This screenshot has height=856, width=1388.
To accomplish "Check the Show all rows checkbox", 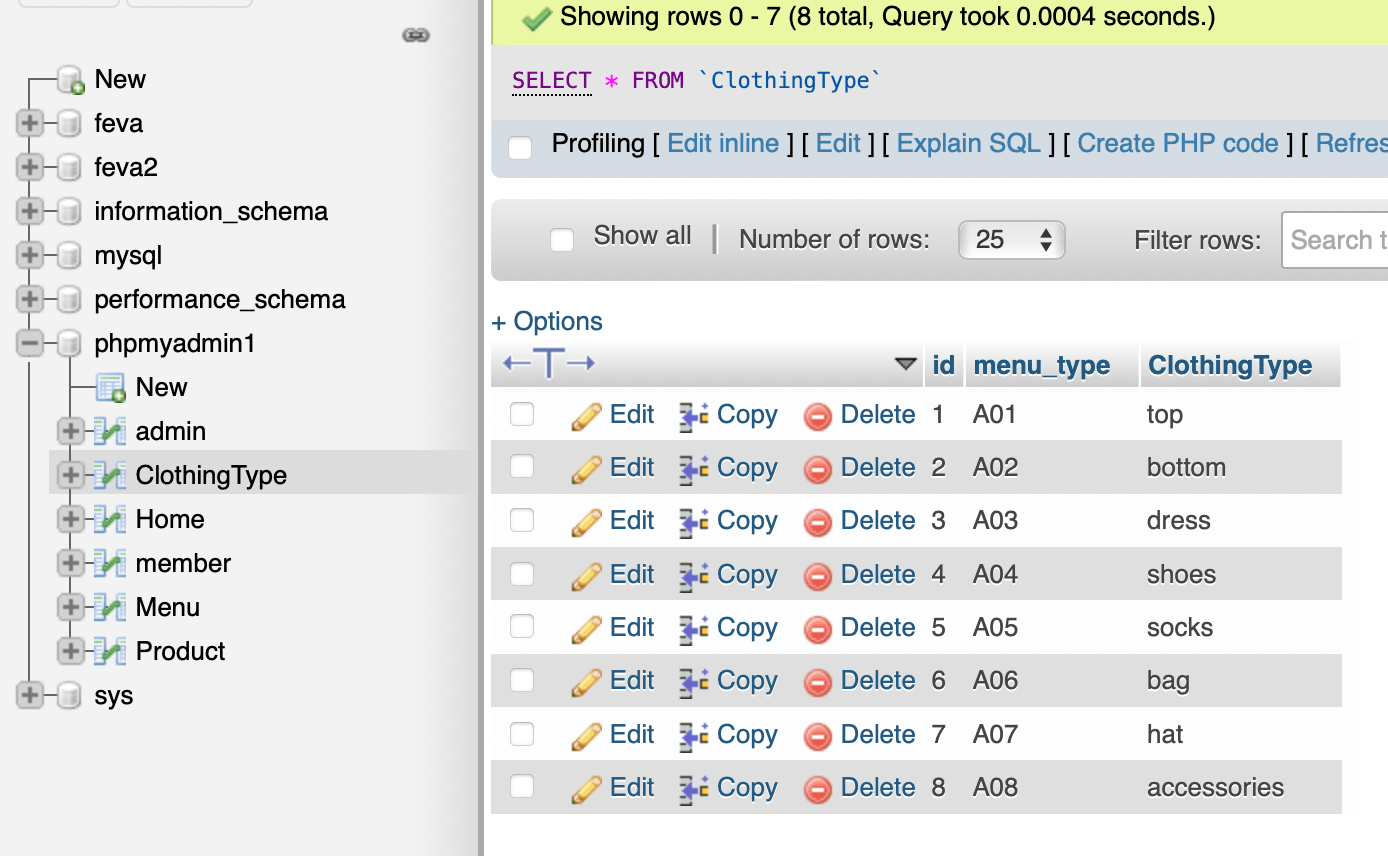I will (x=561, y=239).
